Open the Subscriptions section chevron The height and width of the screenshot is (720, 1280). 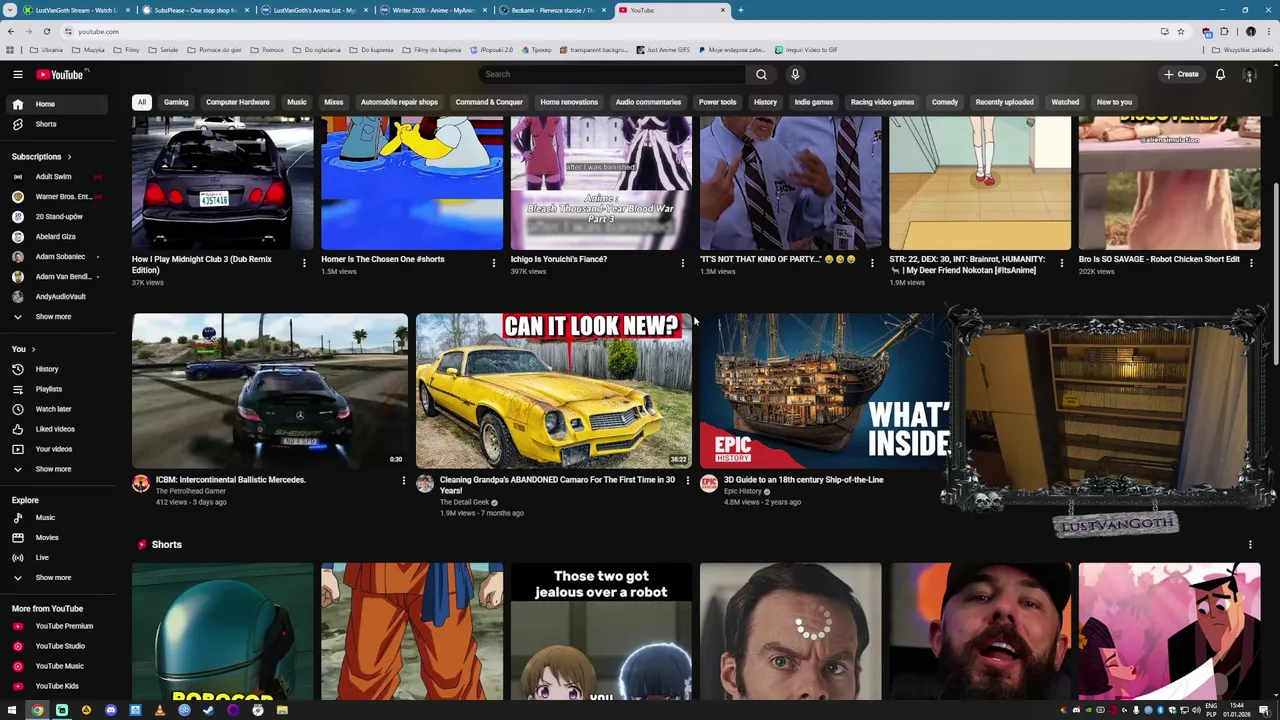click(x=68, y=157)
